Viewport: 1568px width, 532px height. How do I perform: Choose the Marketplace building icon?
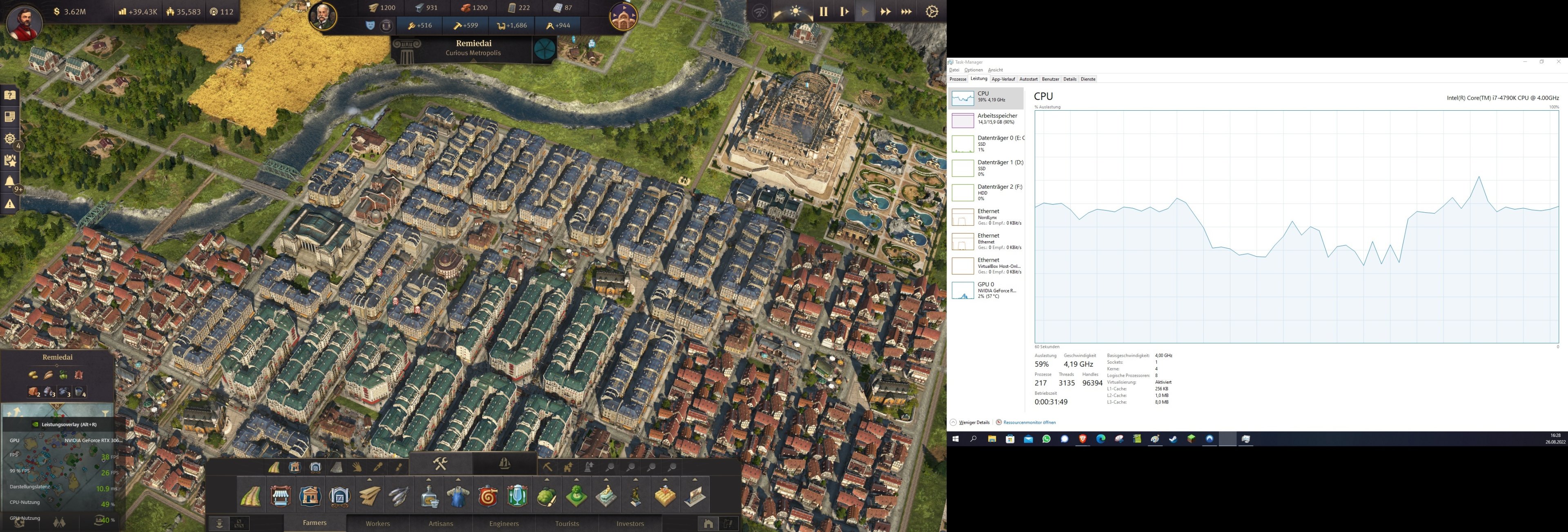(x=281, y=496)
